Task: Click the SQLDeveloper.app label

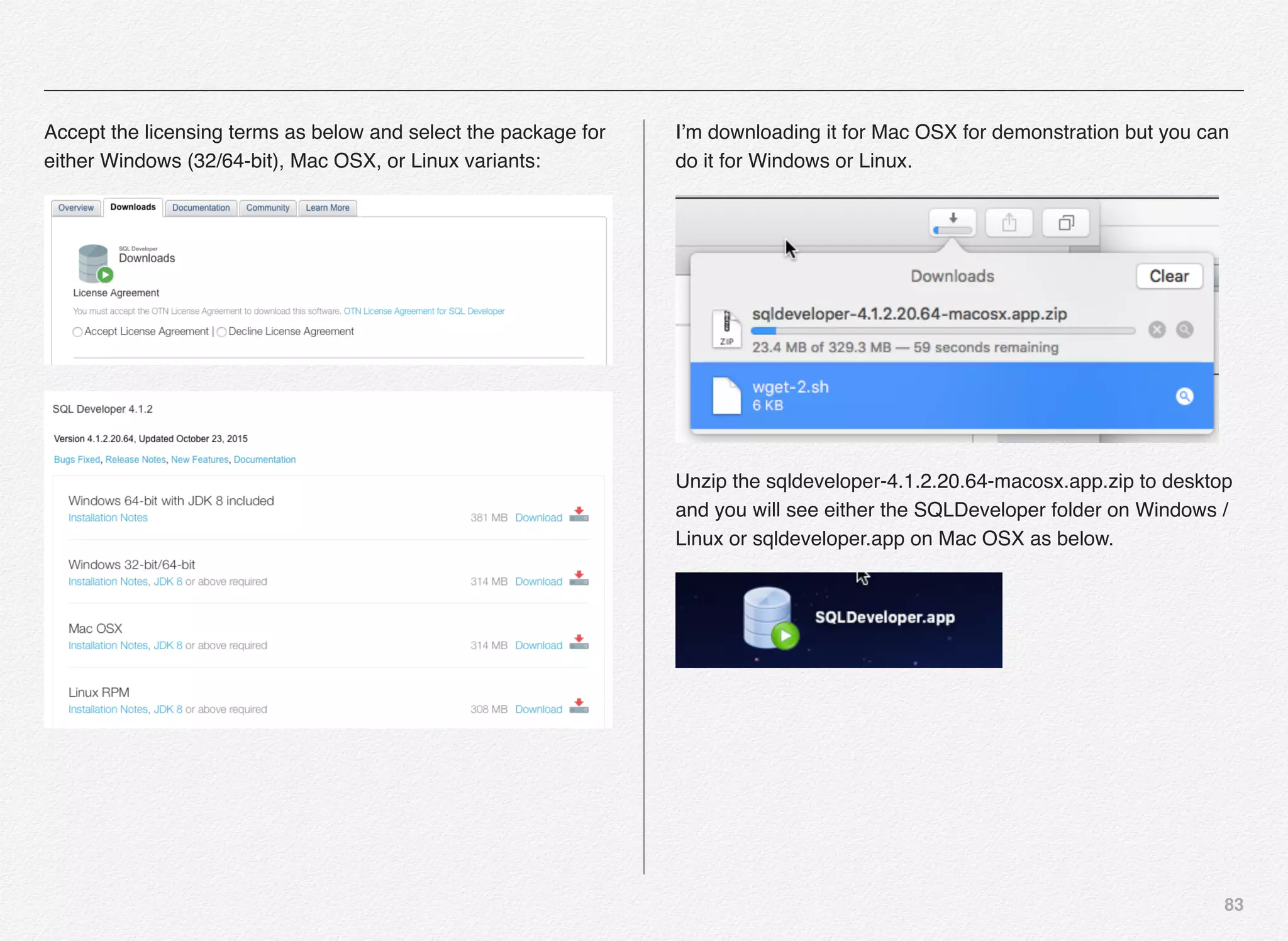Action: (x=885, y=617)
